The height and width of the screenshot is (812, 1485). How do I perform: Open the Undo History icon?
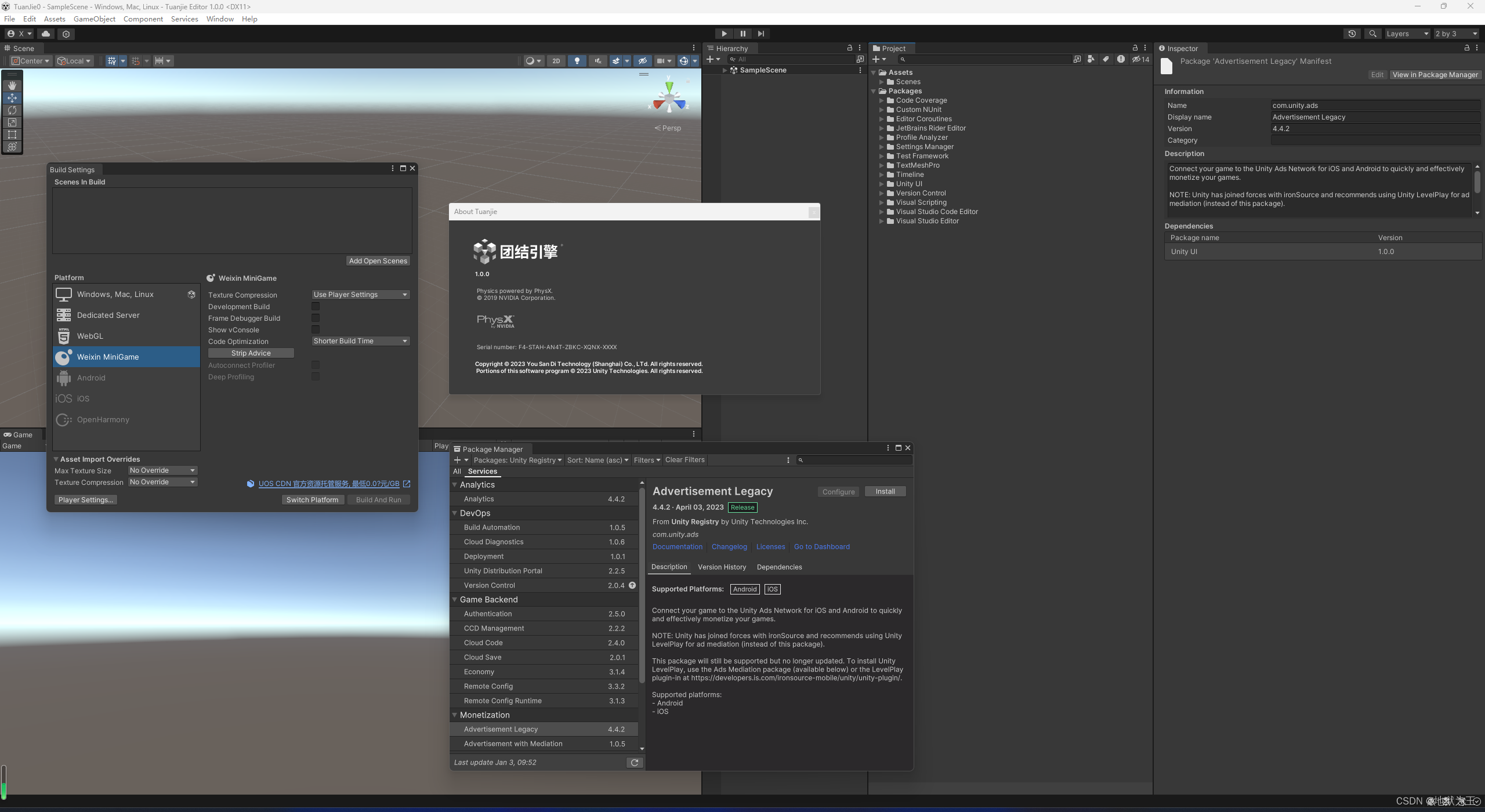pos(1352,34)
